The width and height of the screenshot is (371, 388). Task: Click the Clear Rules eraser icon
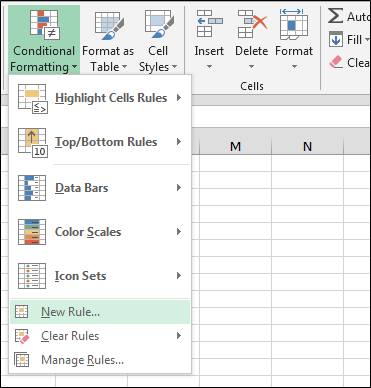(22, 336)
